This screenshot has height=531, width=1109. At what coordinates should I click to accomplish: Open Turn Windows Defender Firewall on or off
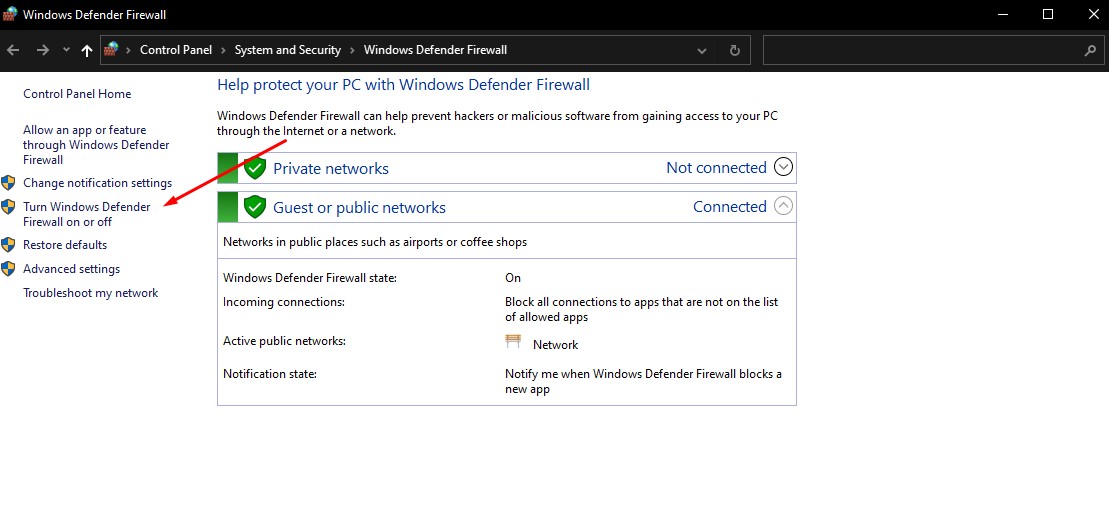click(x=87, y=214)
